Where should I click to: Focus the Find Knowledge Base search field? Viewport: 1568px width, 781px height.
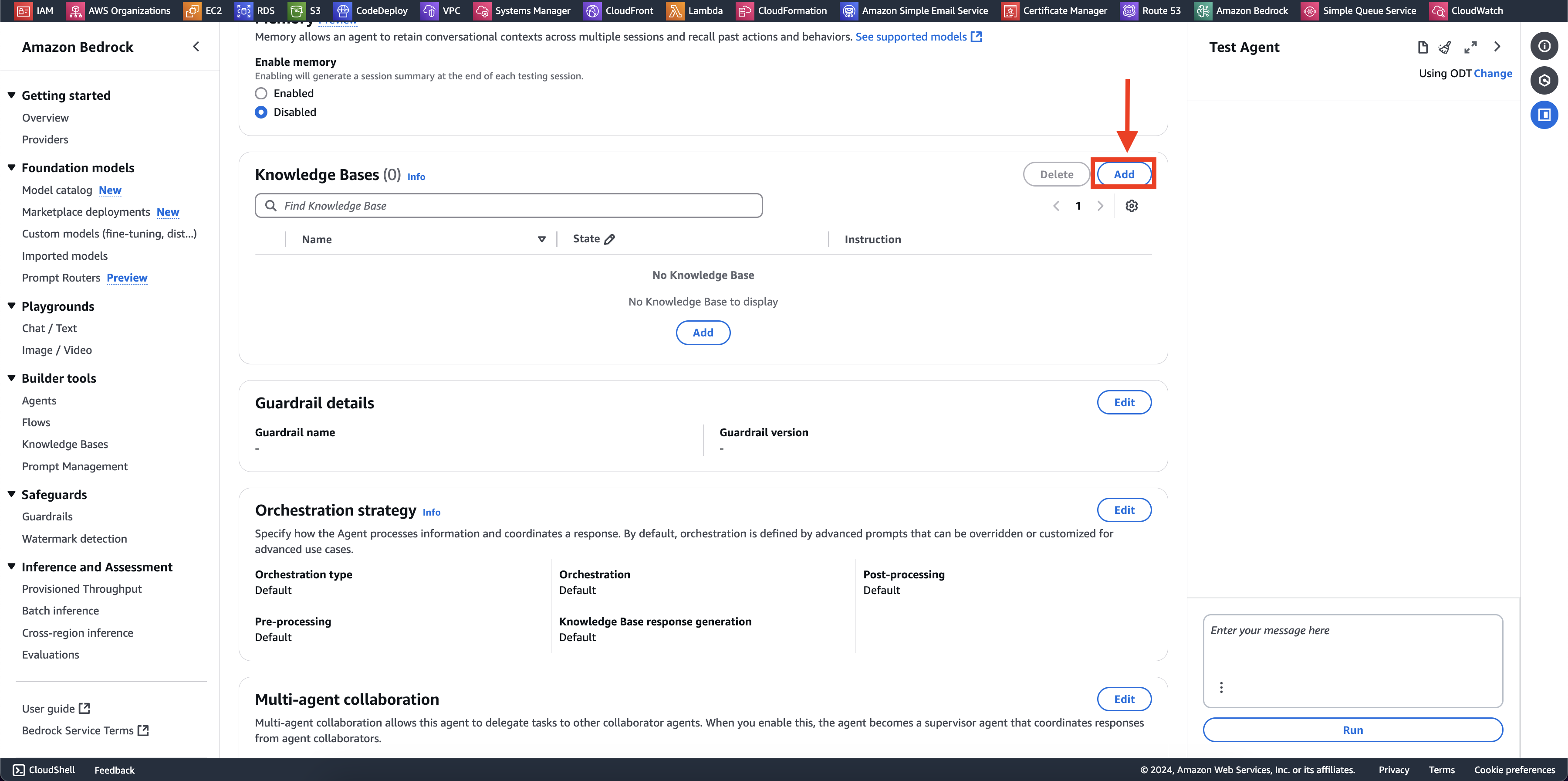(508, 206)
